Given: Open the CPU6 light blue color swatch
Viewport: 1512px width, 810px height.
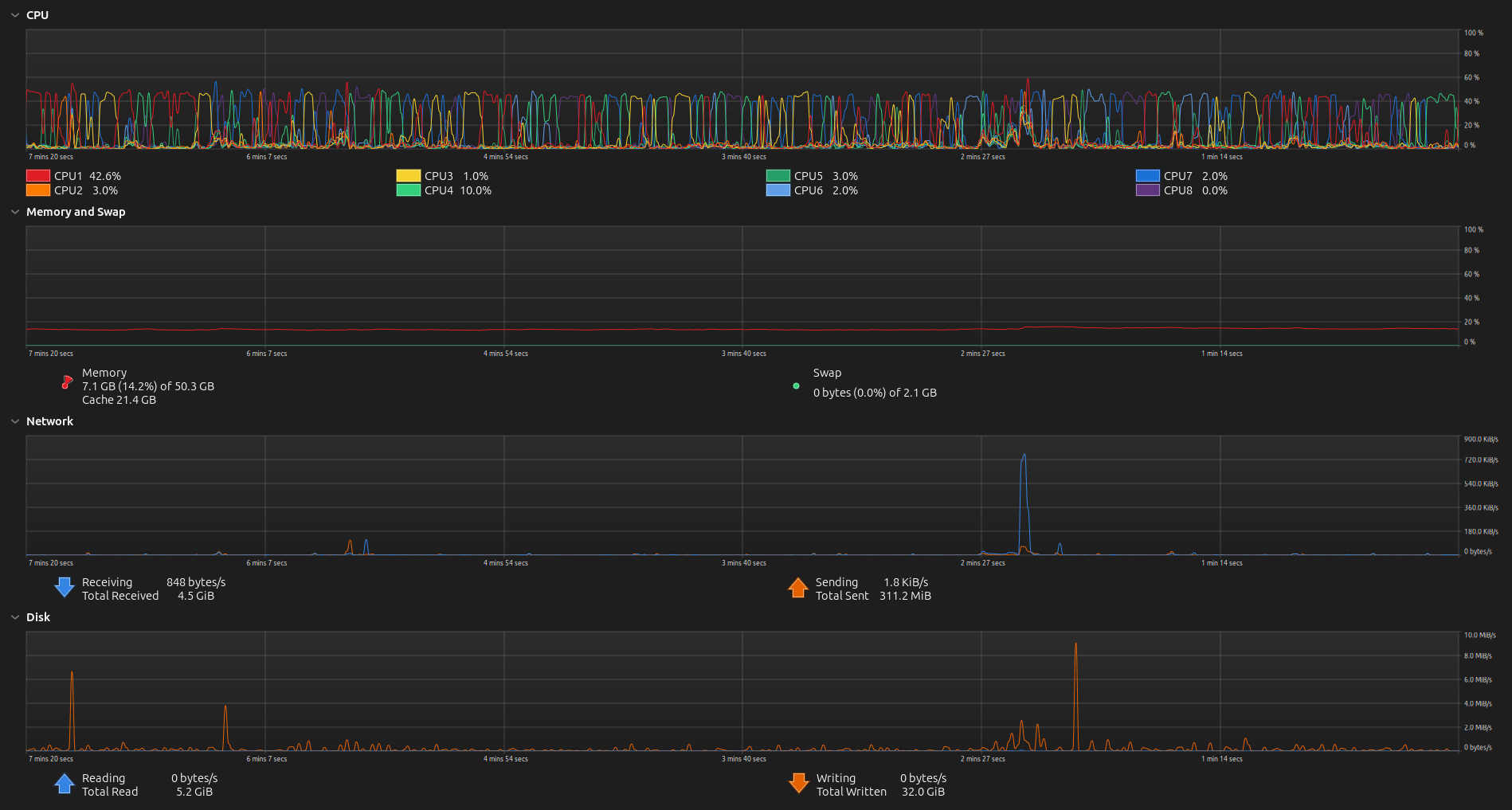Looking at the screenshot, I should 778,190.
